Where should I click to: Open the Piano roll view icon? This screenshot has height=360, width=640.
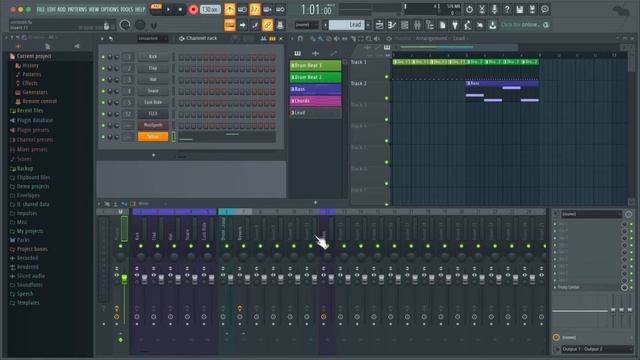(392, 25)
